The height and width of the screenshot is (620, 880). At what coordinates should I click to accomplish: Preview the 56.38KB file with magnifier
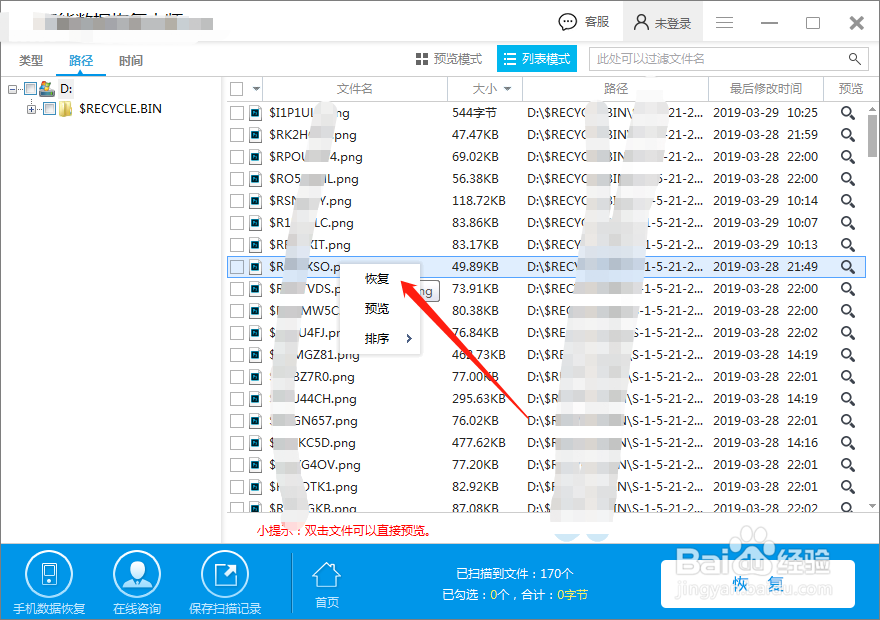coord(847,179)
